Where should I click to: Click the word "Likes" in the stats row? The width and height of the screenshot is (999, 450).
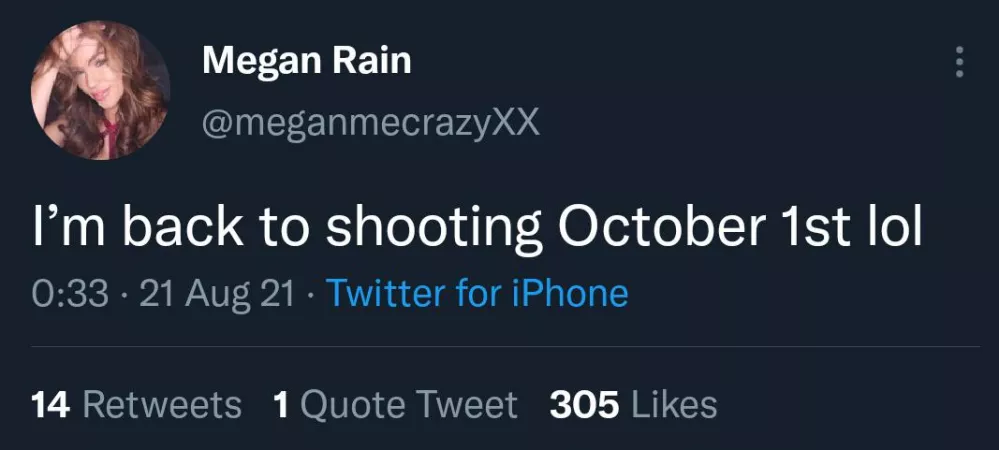674,405
